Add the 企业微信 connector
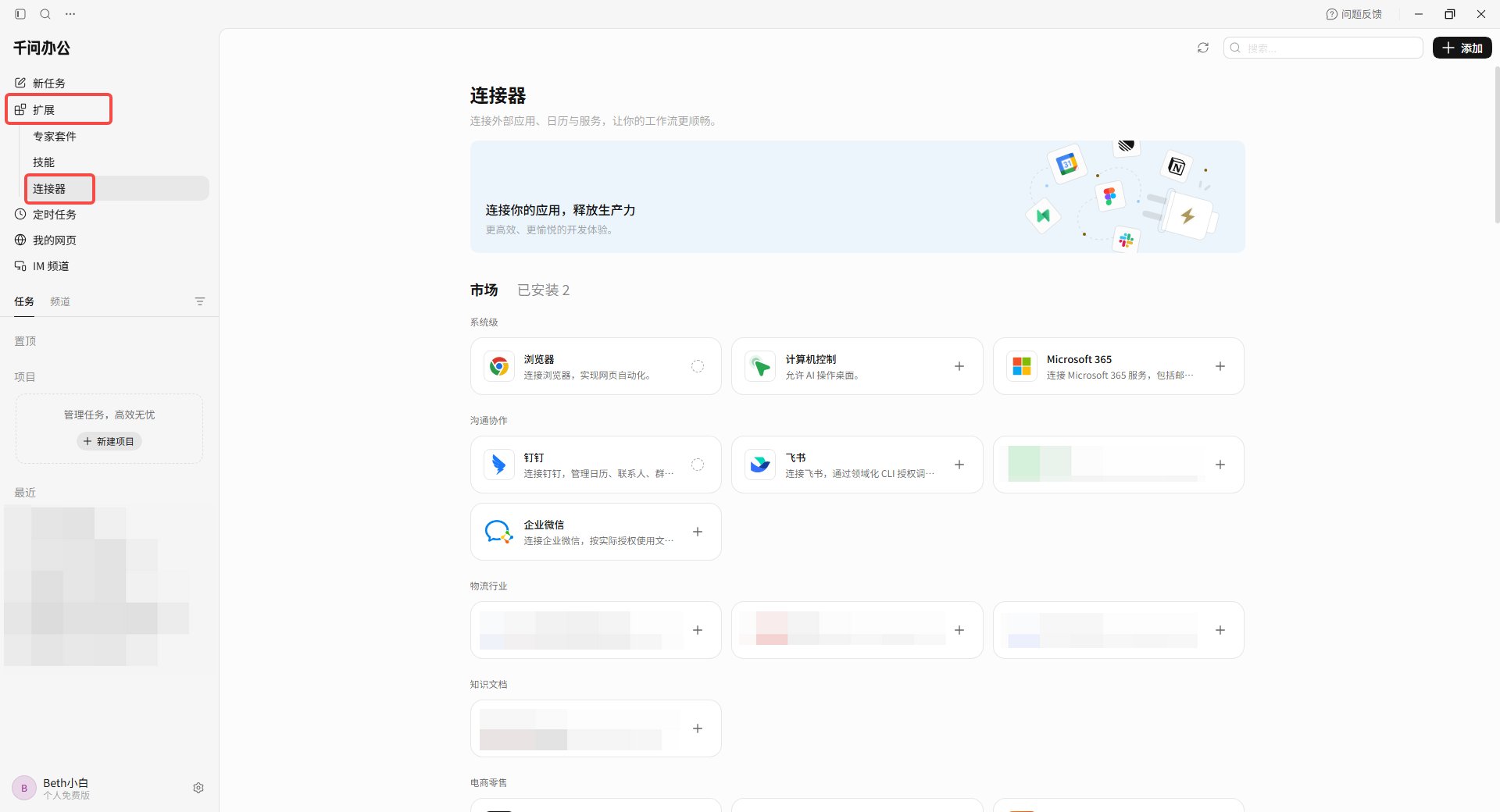This screenshot has width=1500, height=812. (x=698, y=532)
